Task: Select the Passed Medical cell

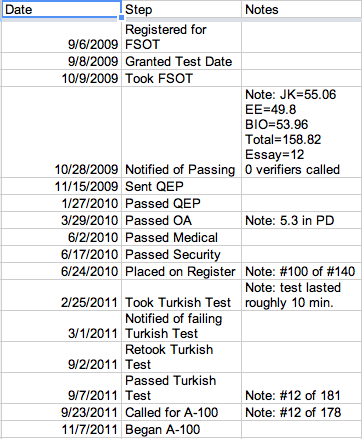Action: [x=181, y=237]
